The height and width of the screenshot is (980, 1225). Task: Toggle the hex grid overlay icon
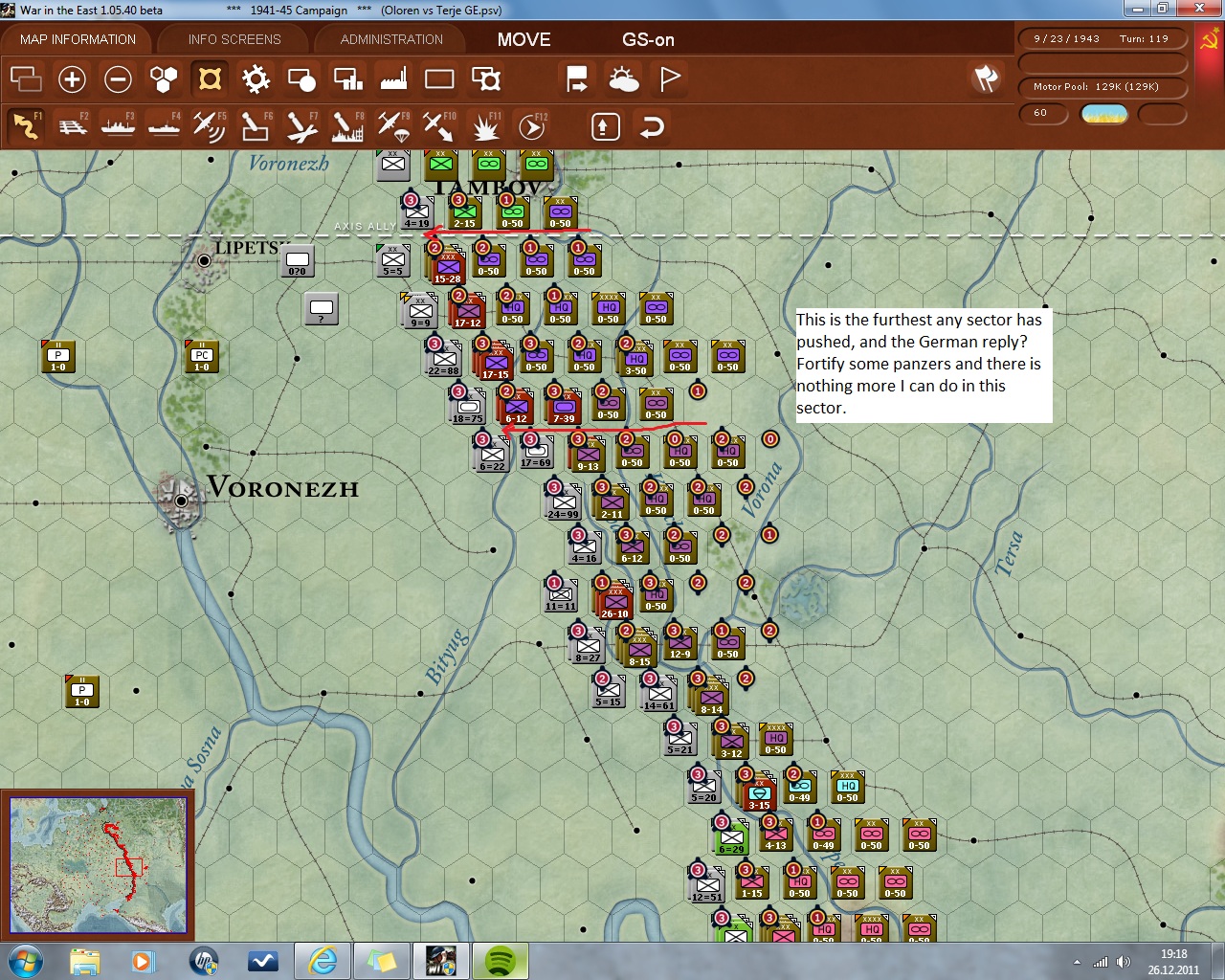[x=164, y=78]
